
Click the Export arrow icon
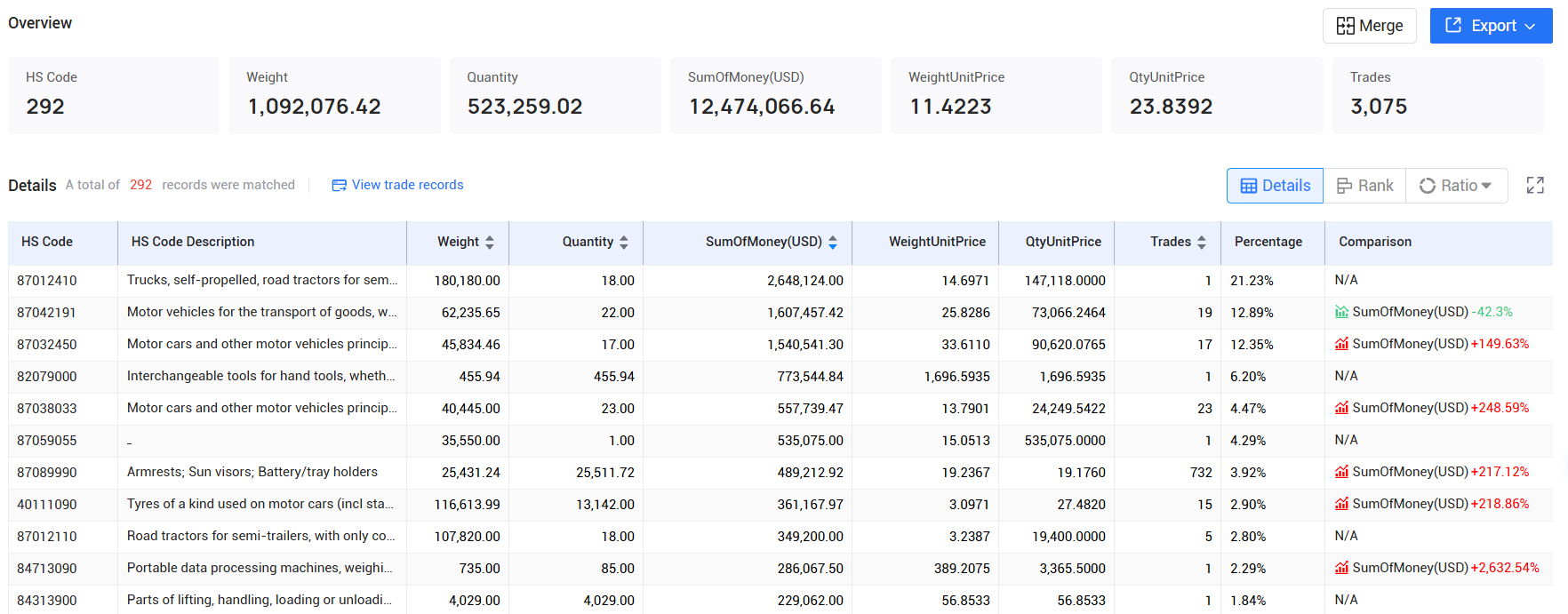(x=1453, y=25)
